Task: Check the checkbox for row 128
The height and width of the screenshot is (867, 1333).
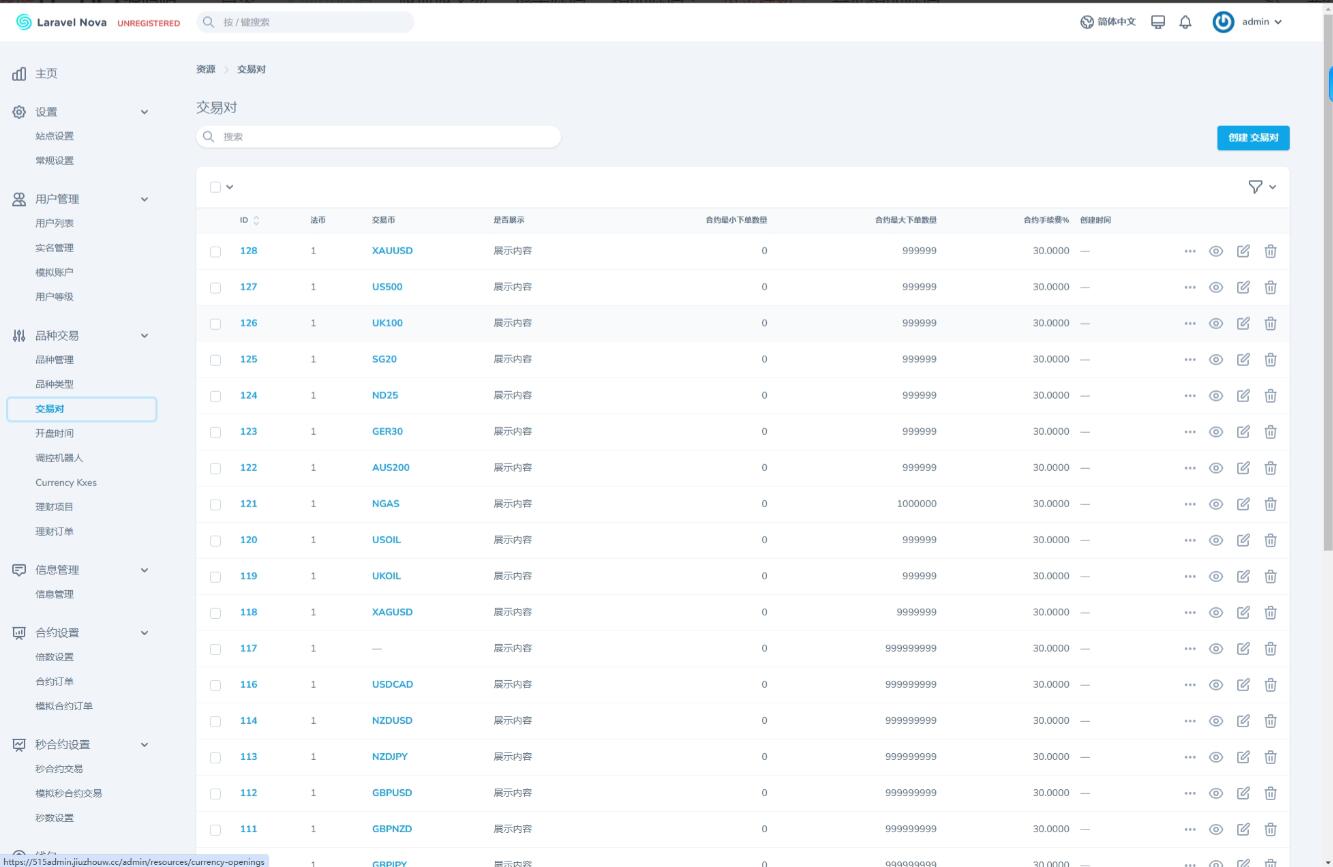Action: click(215, 252)
